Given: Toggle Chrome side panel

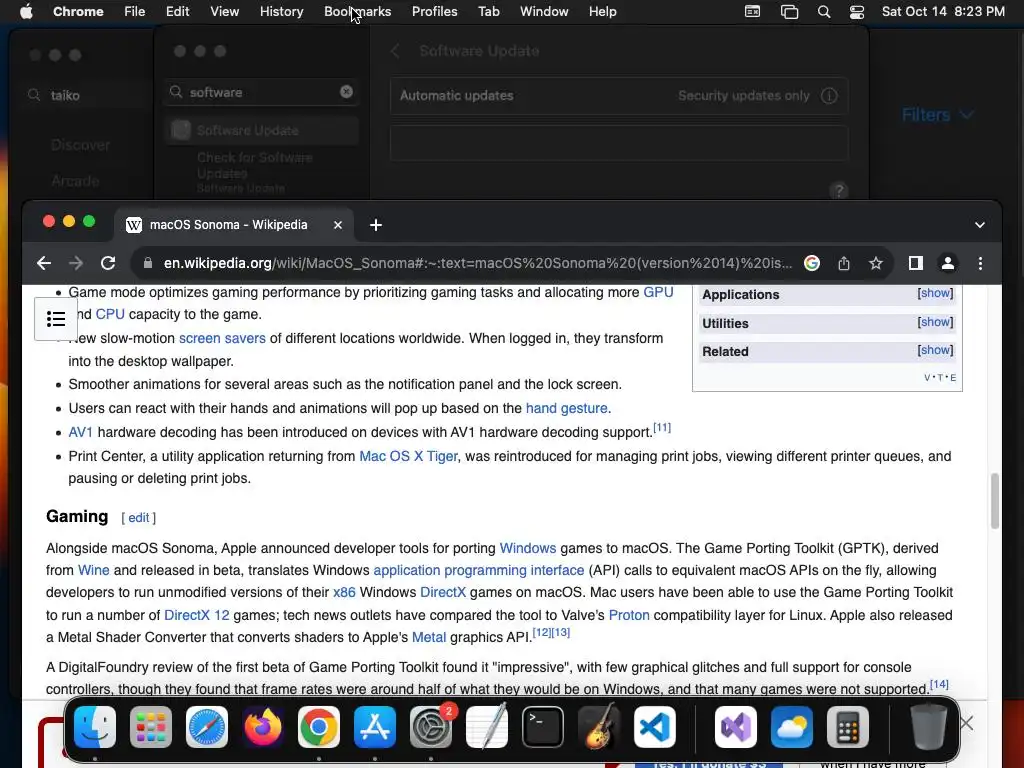Looking at the screenshot, I should (916, 263).
